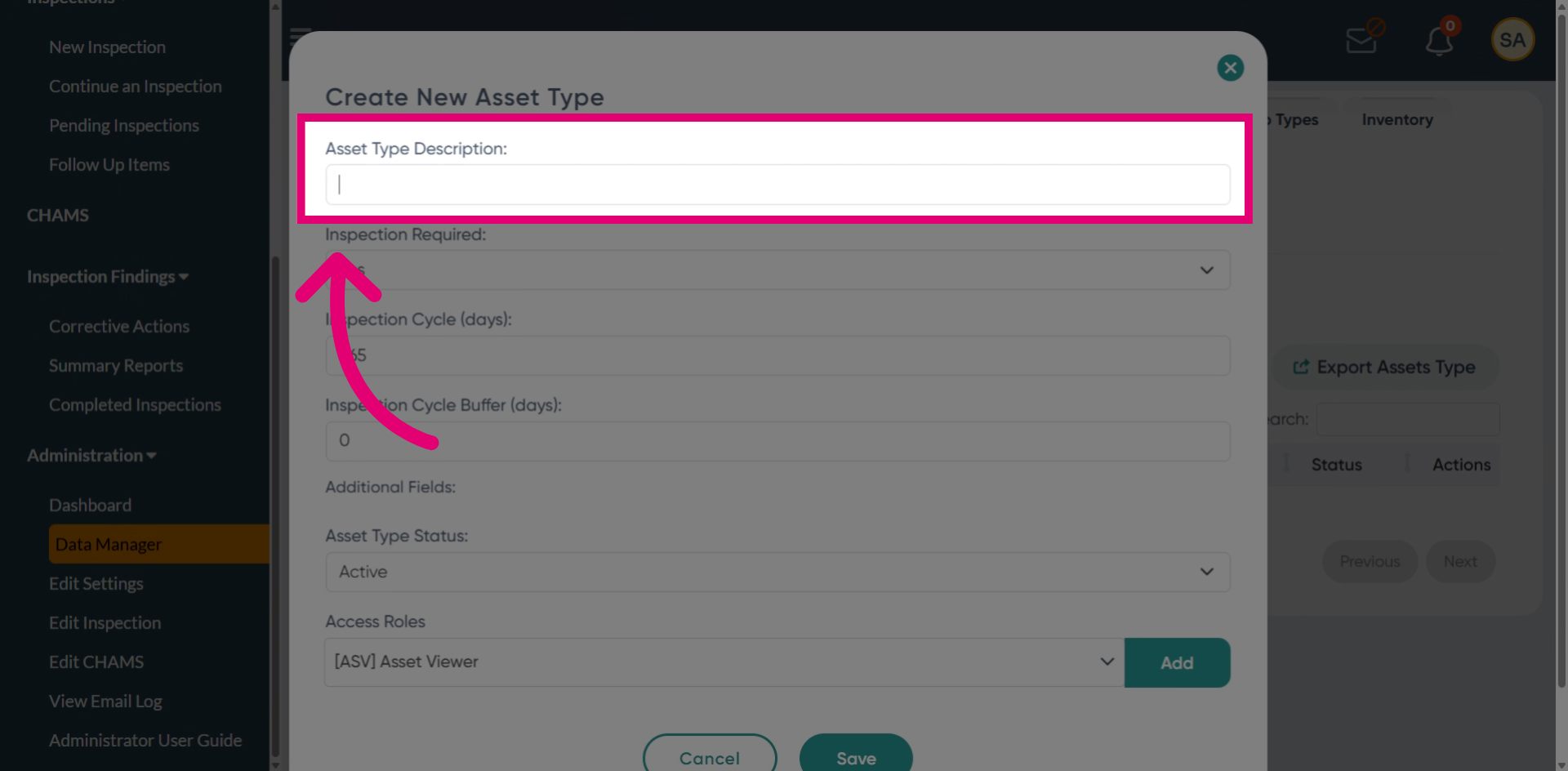Screen dimensions: 1568x771
Task: Go to Next page
Action: 1460,562
